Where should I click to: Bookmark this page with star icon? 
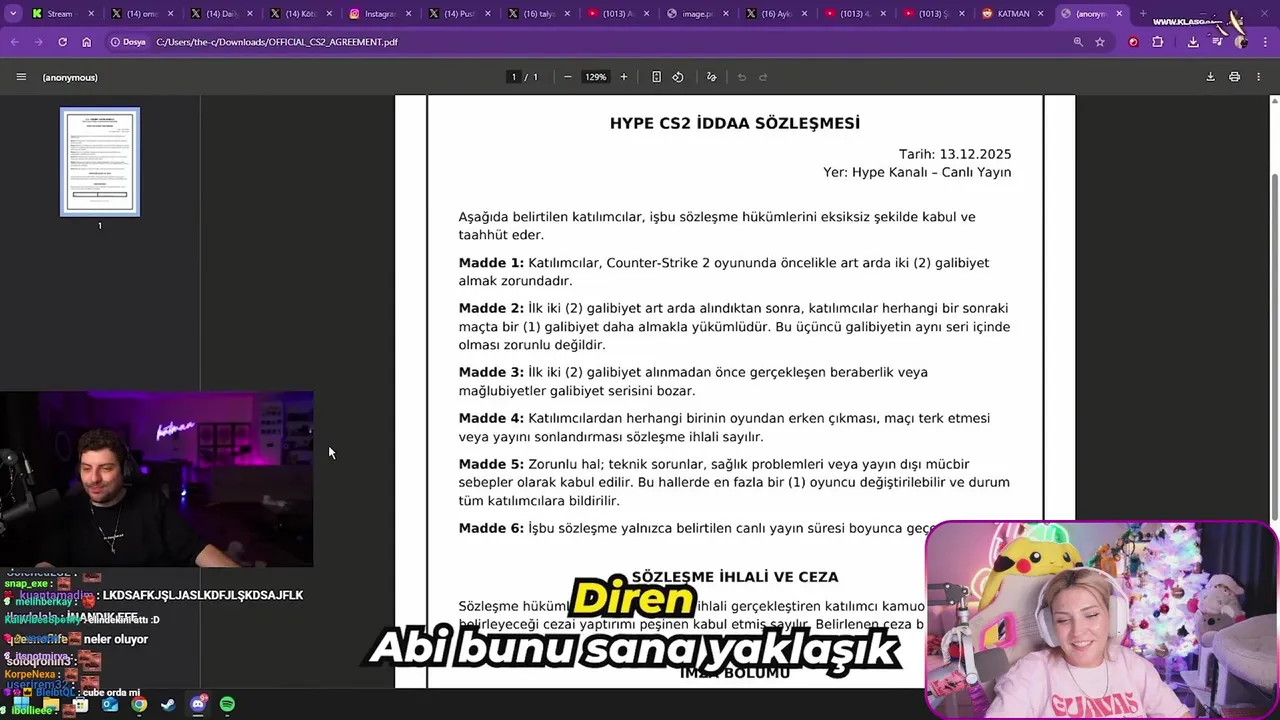click(x=1100, y=42)
